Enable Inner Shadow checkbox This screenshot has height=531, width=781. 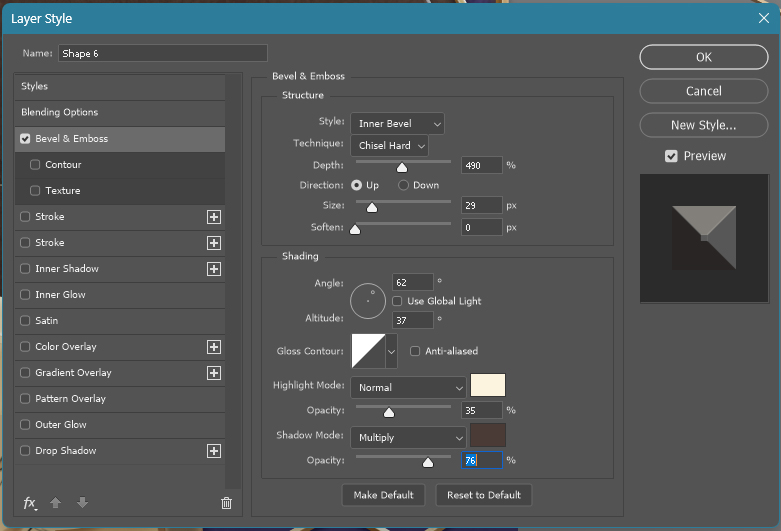pyautogui.click(x=25, y=268)
